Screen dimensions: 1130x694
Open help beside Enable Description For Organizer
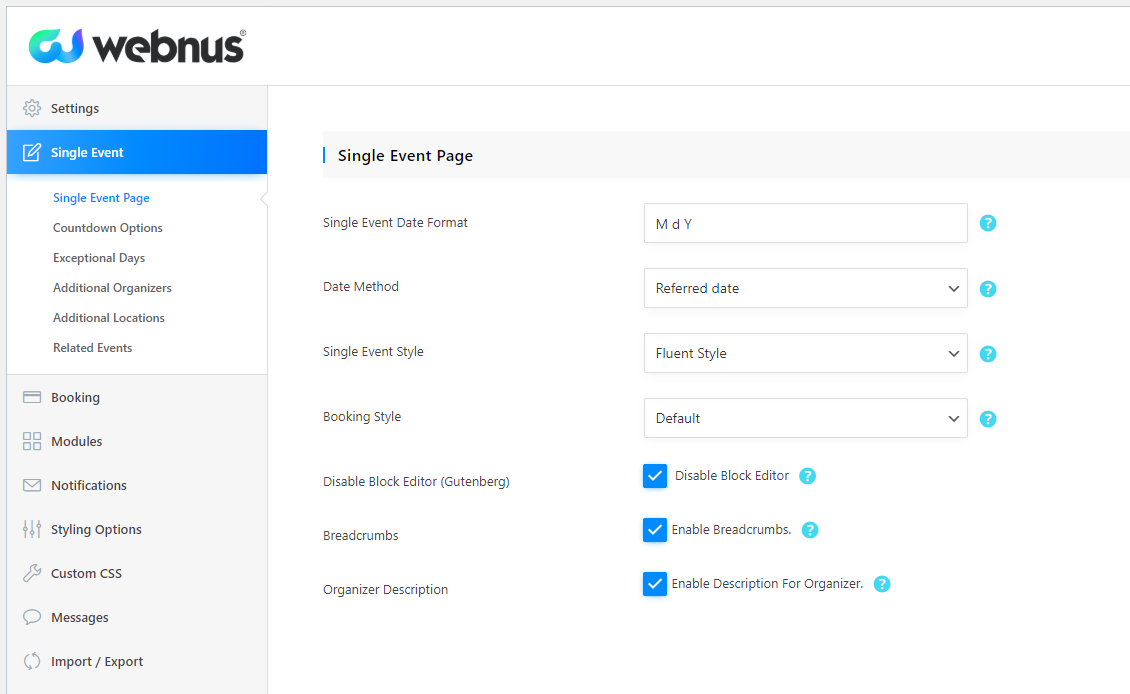pos(882,584)
